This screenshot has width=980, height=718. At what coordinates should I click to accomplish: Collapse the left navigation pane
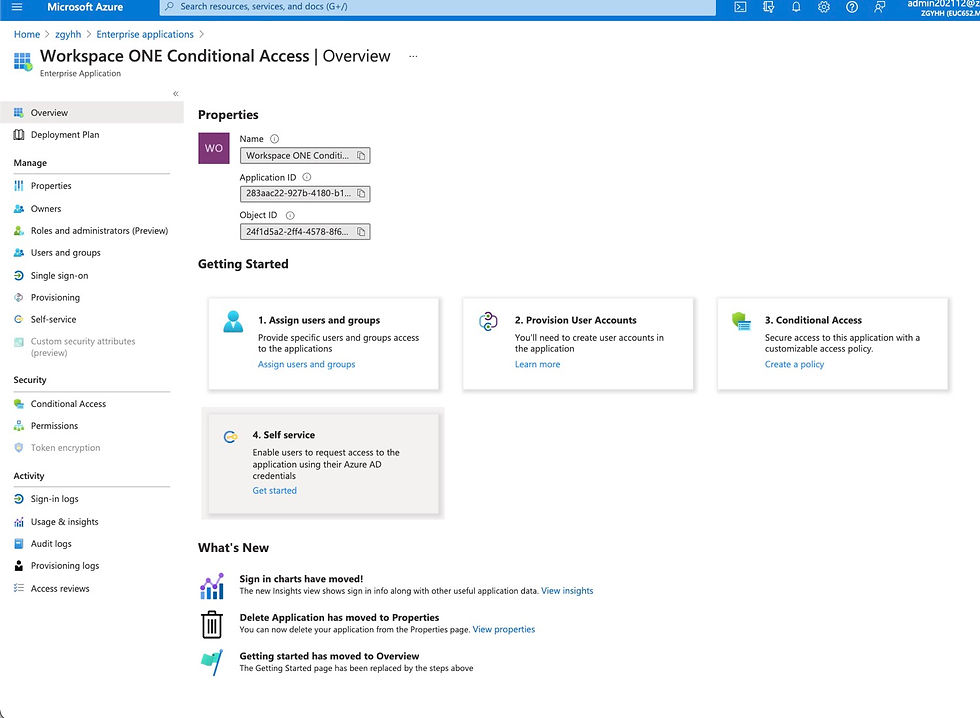click(176, 94)
